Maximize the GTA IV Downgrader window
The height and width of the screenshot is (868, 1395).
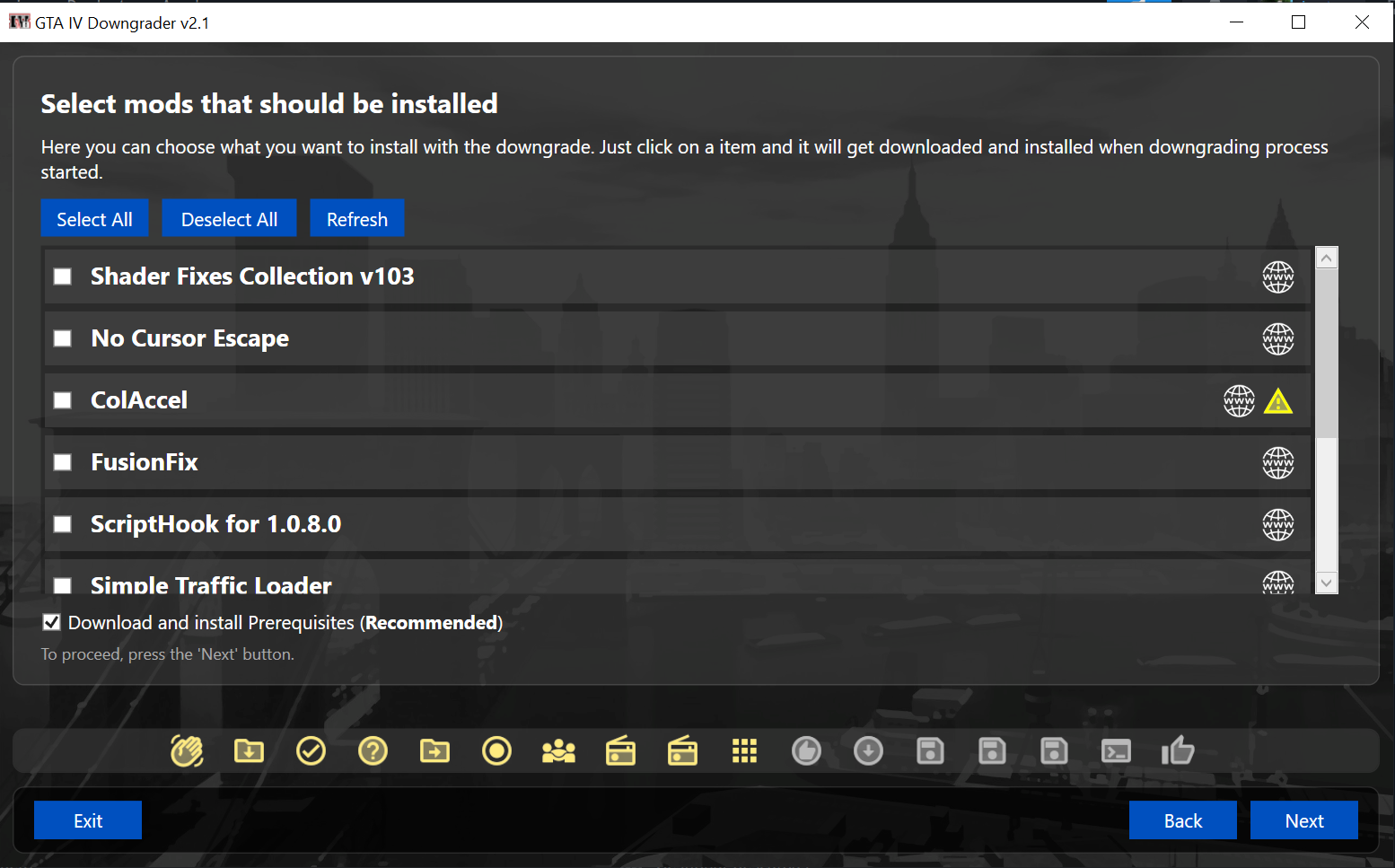coord(1298,22)
